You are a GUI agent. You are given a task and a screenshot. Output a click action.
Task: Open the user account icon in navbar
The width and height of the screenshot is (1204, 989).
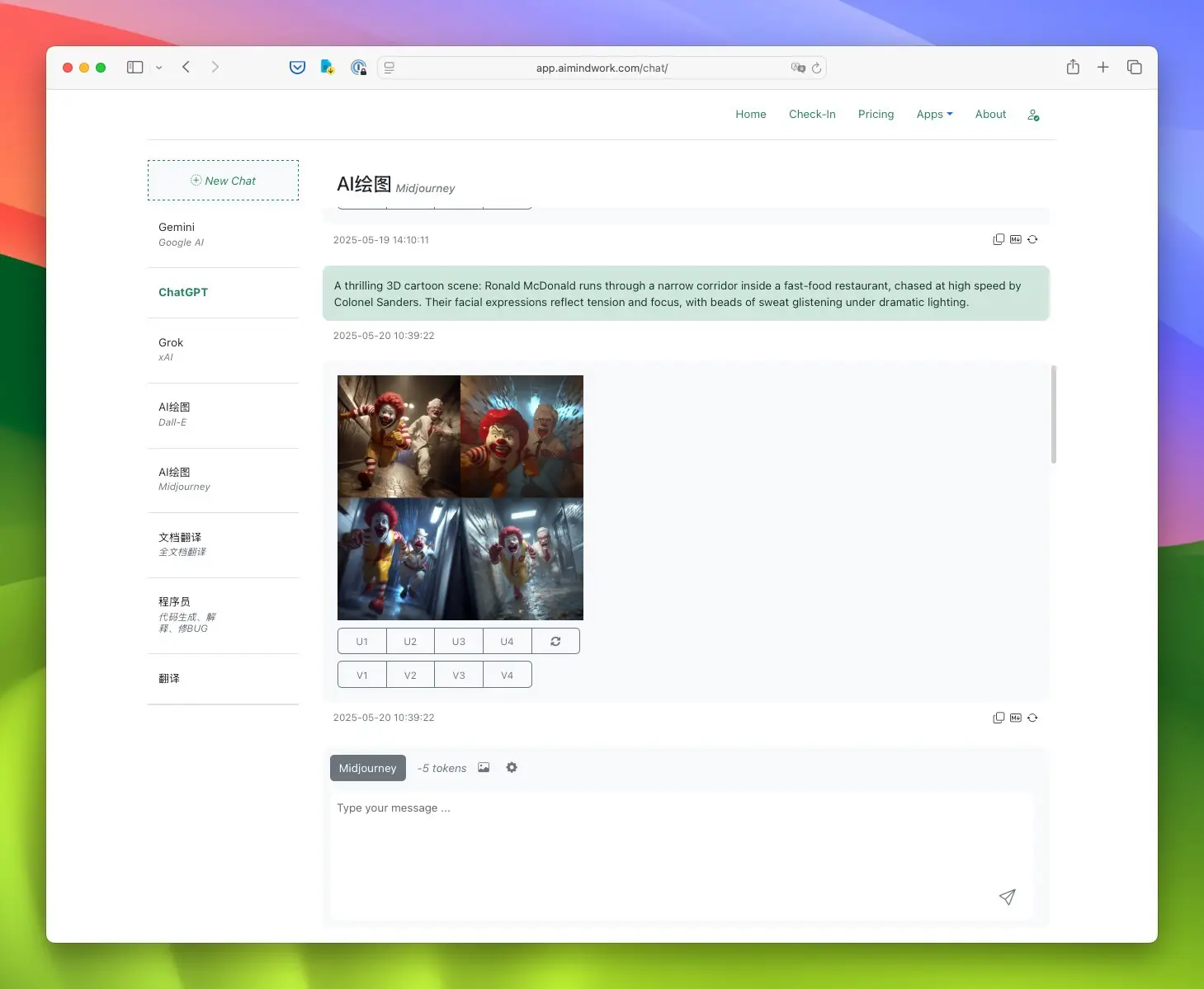[x=1033, y=115]
